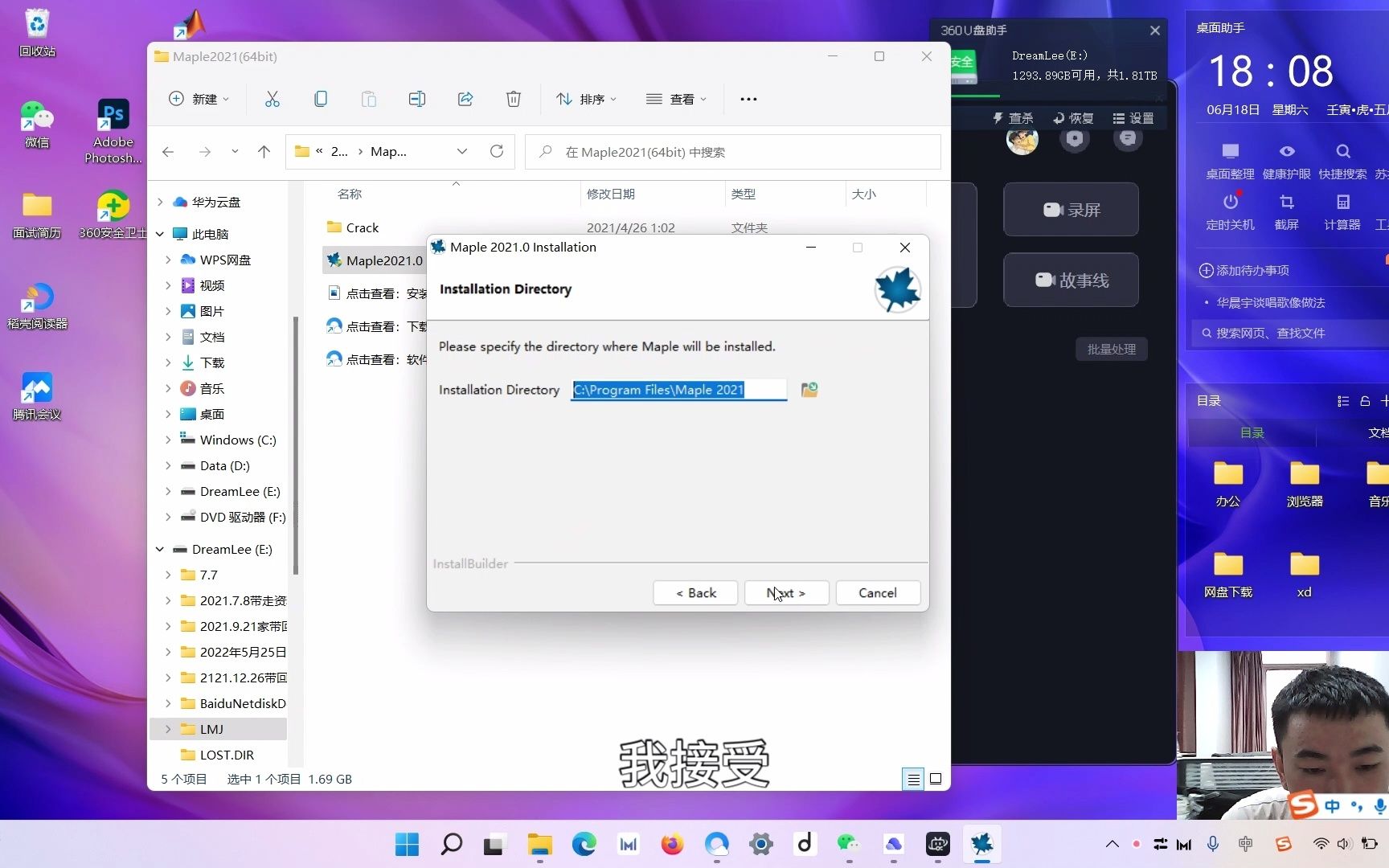This screenshot has height=868, width=1389.
Task: Select the 目录 tab in desktop organizer
Action: (x=1252, y=433)
